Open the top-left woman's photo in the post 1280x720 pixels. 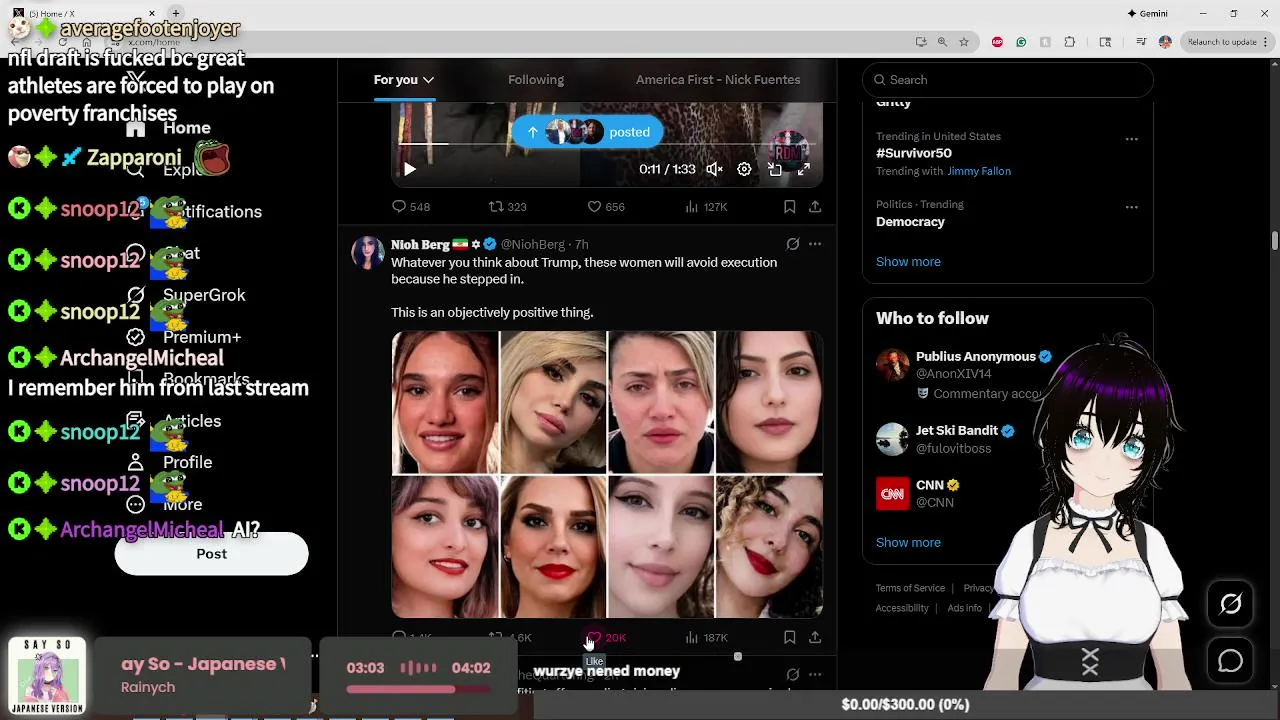coord(445,402)
